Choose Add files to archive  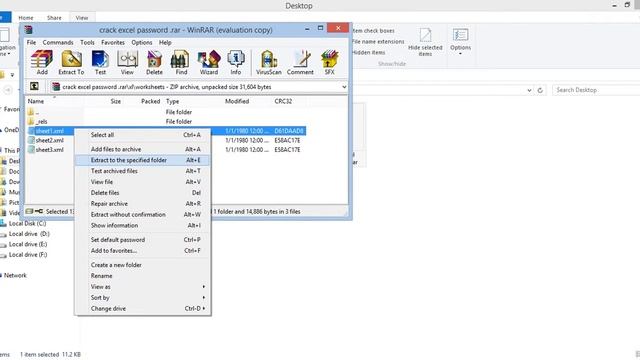pyautogui.click(x=142, y=149)
